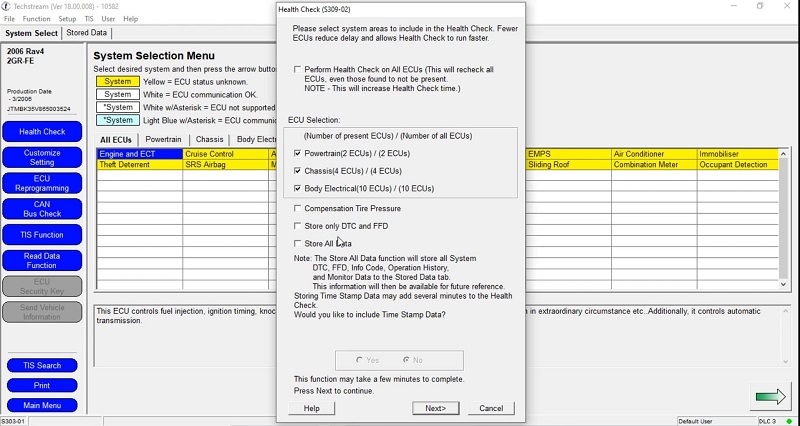The width and height of the screenshot is (800, 426).
Task: Click the Next> button
Action: (x=435, y=408)
